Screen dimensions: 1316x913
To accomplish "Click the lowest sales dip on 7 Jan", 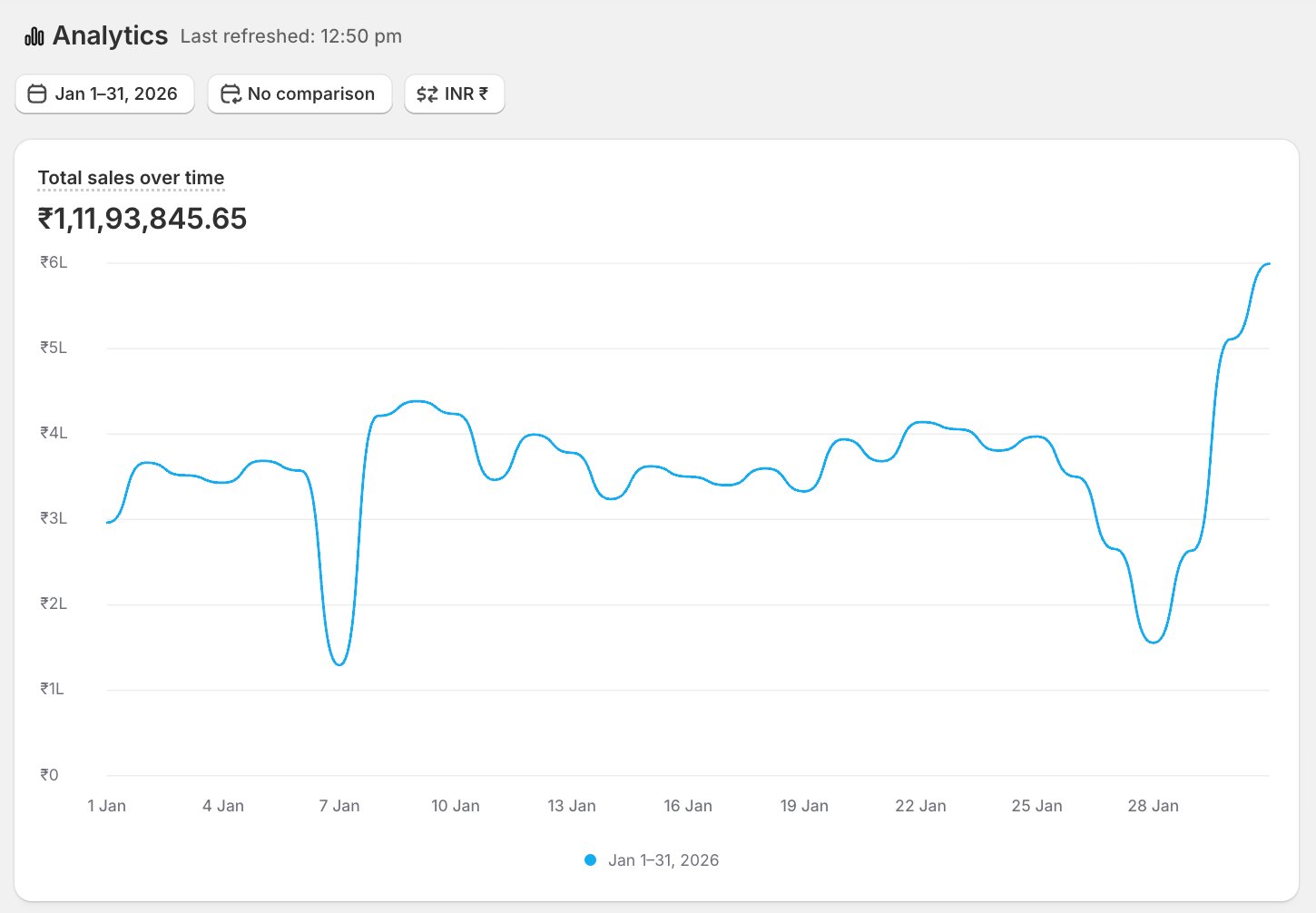I will coord(339,665).
